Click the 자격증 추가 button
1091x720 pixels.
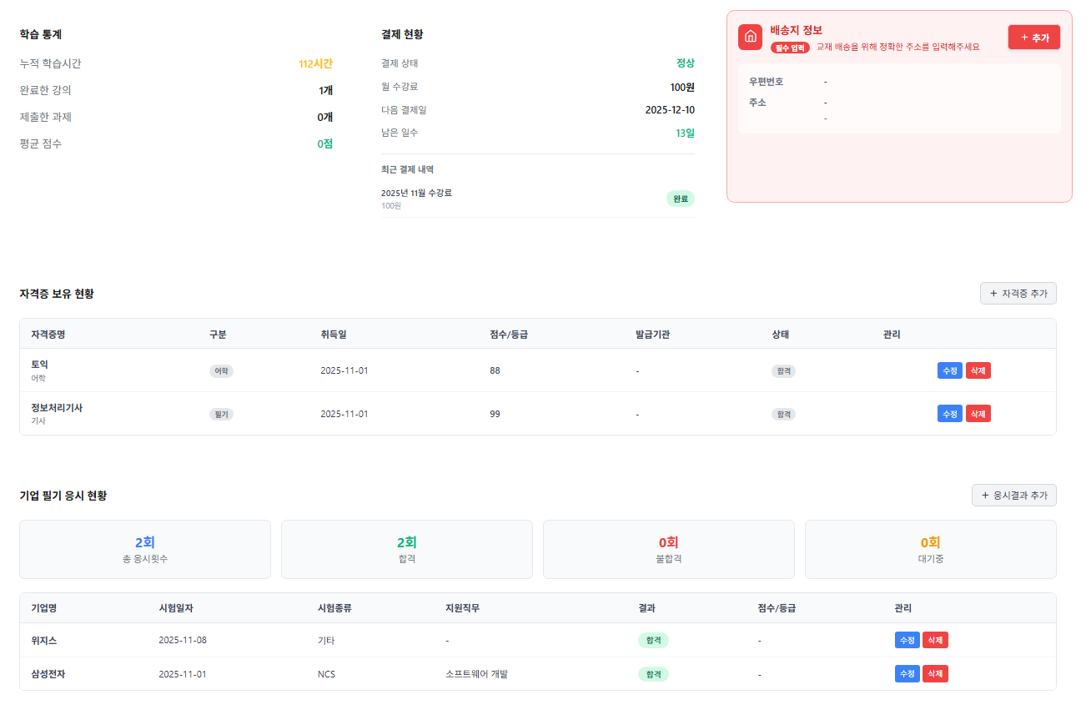[x=1018, y=293]
